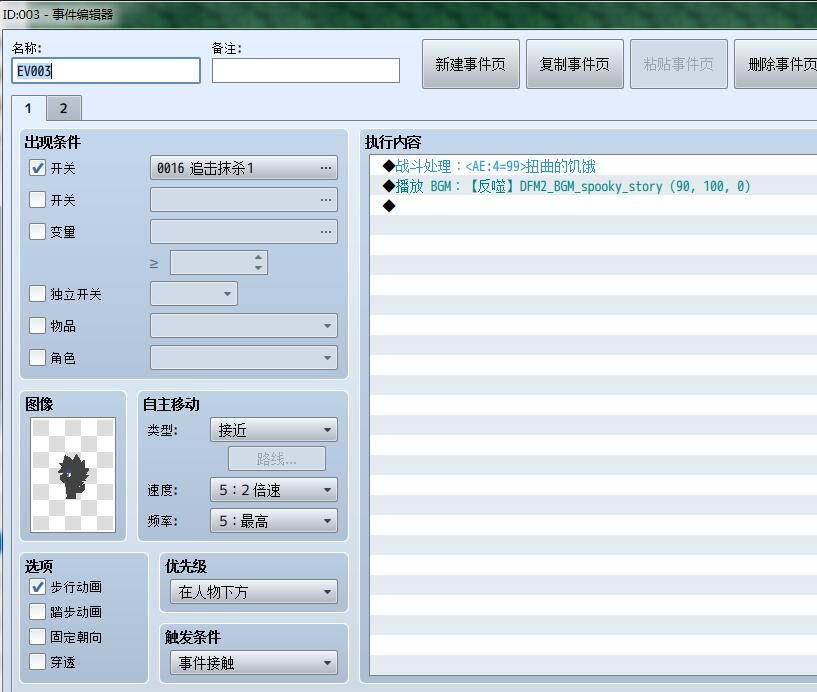Select command 播放 BGM spooky_story line
Image resolution: width=817 pixels, height=692 pixels.
point(594,186)
